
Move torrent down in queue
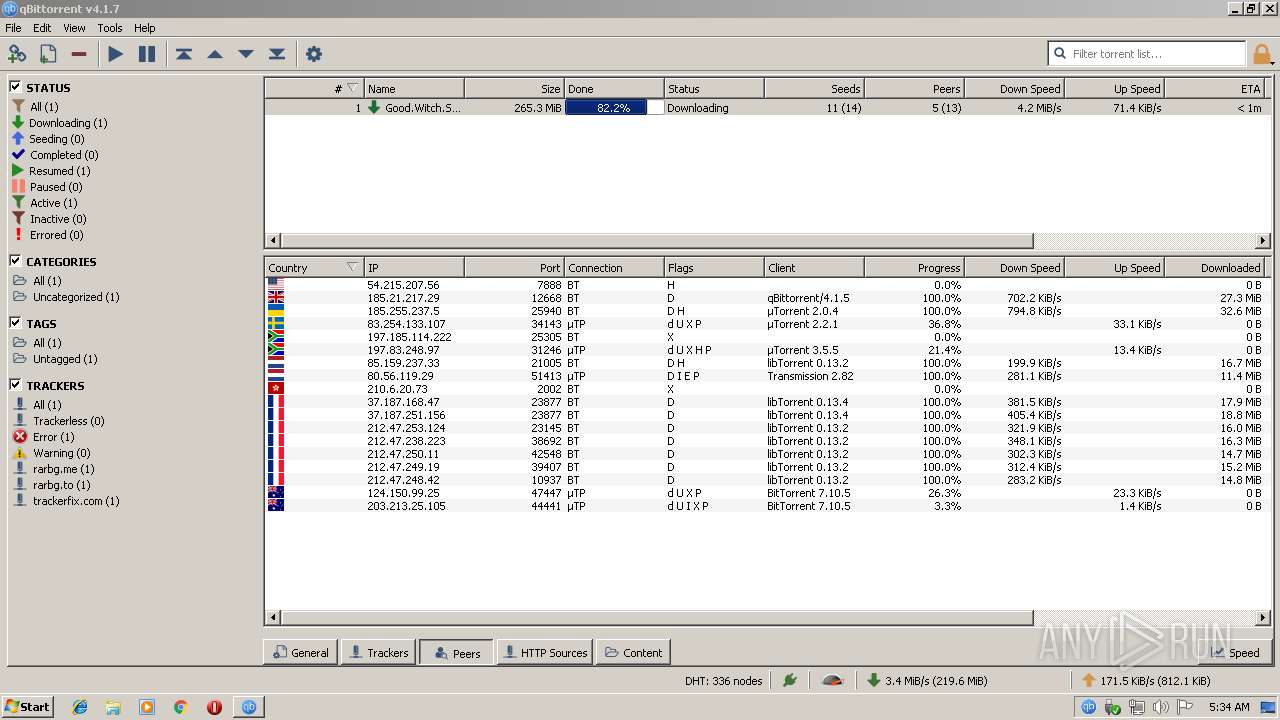pos(246,54)
